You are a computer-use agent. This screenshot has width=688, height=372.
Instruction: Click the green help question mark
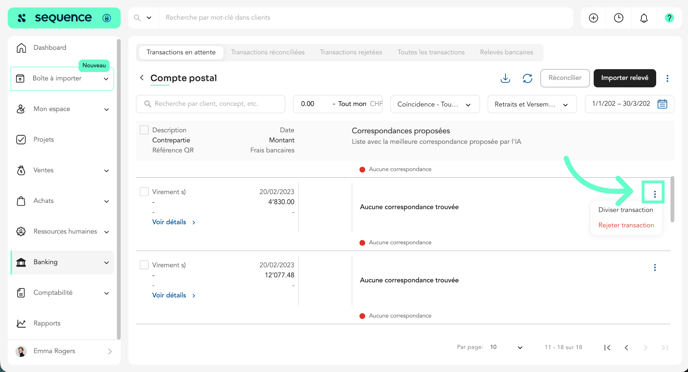[669, 18]
